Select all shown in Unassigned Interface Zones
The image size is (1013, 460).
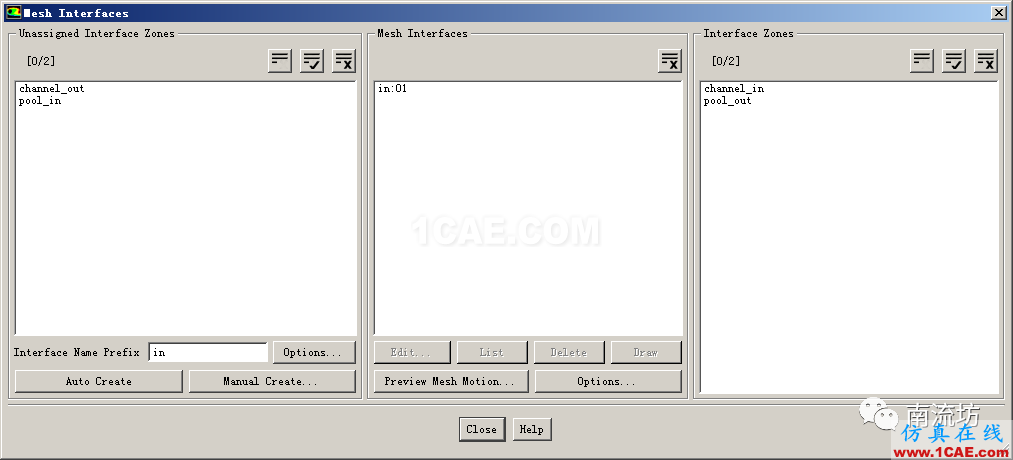pos(312,61)
